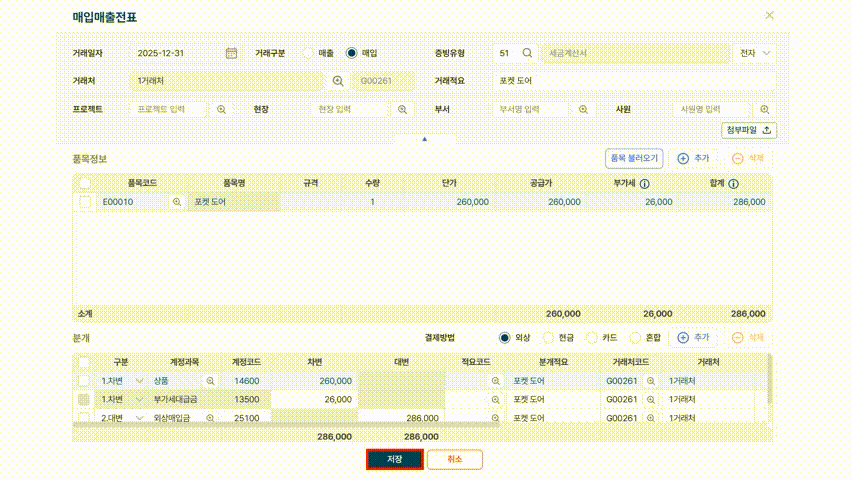852x480 pixels.
Task: Click the 사원 search magnifier icon
Action: (x=764, y=109)
